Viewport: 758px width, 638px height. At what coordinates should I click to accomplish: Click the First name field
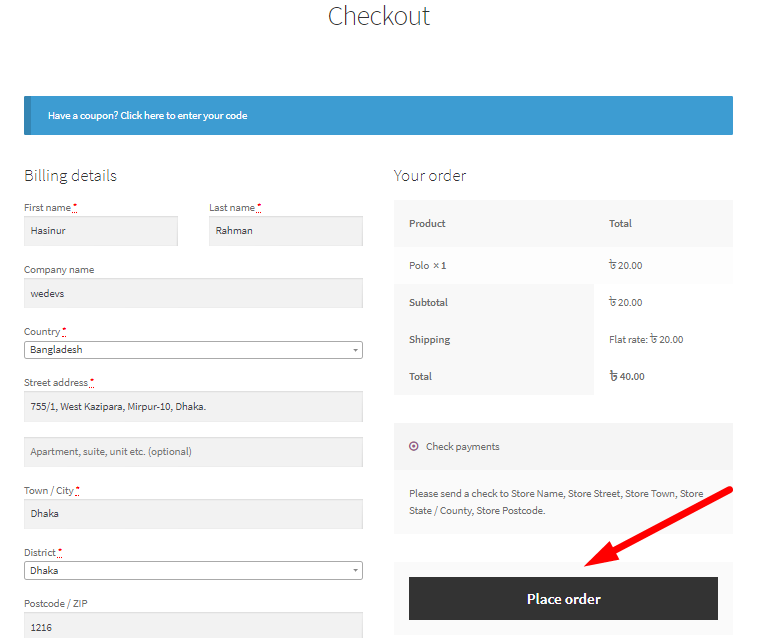[x=101, y=231]
